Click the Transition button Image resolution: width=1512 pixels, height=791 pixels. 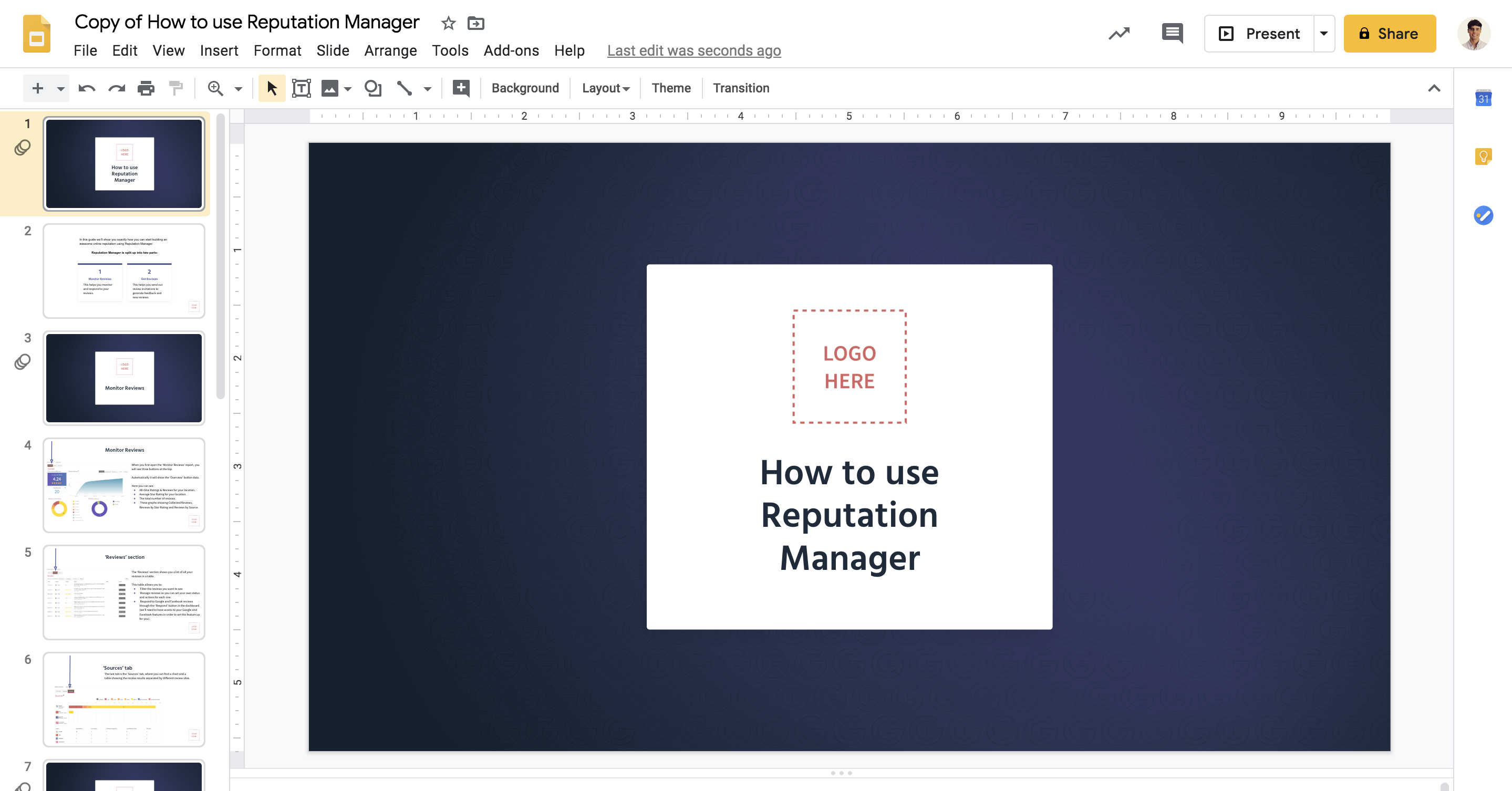741,88
